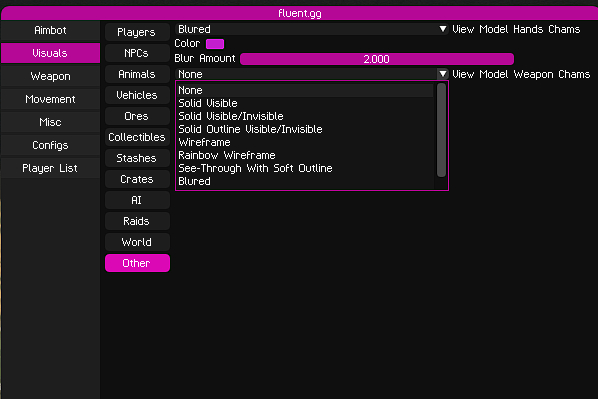This screenshot has width=598, height=399.
Task: Select the Crates category
Action: (x=137, y=179)
